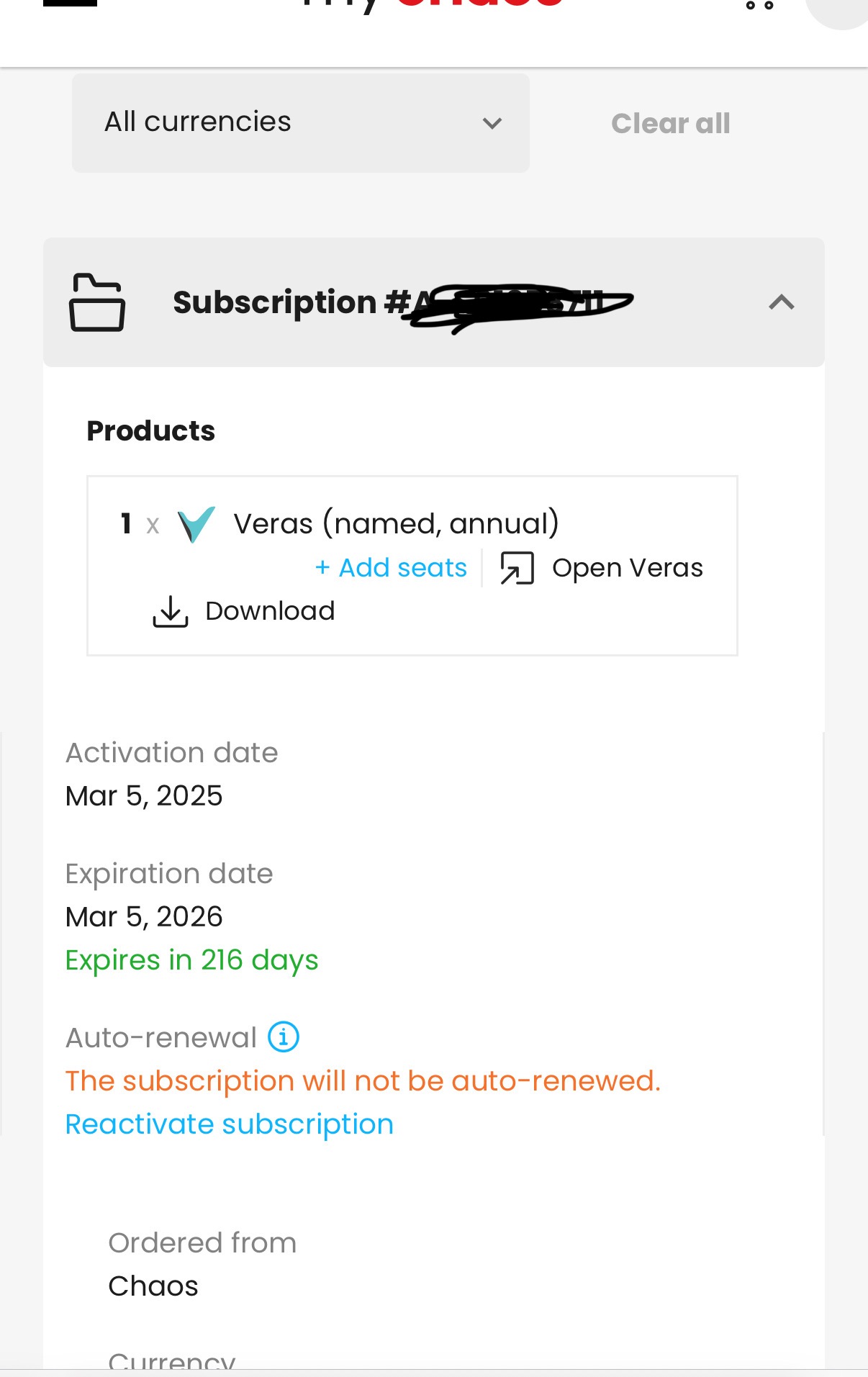
Task: Click Clear all filters
Action: [671, 124]
